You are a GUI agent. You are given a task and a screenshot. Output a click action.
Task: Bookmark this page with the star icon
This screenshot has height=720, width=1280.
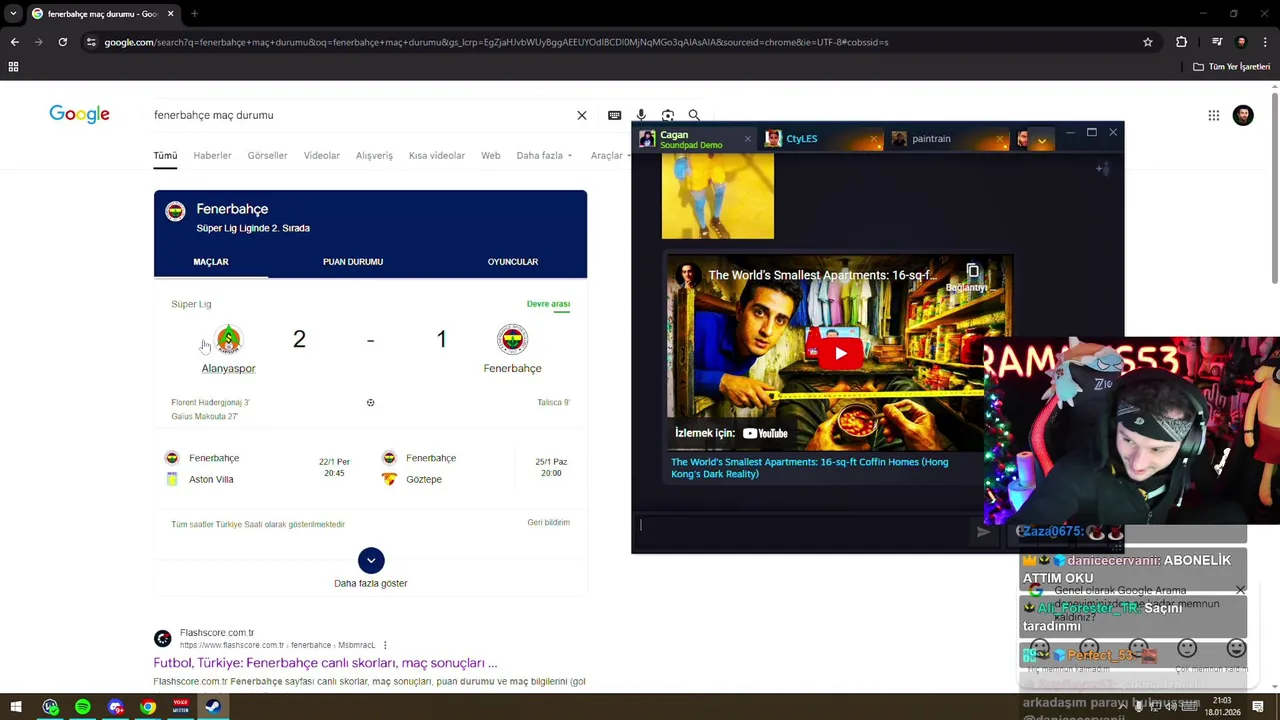click(x=1148, y=42)
